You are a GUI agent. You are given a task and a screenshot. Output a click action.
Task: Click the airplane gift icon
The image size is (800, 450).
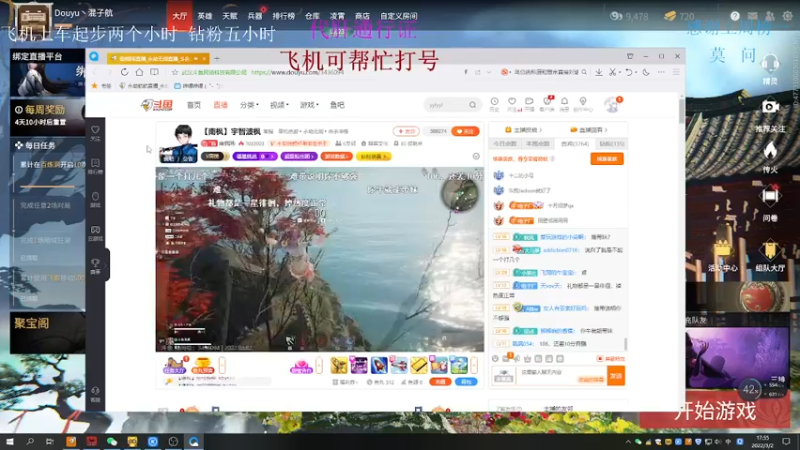[399, 365]
